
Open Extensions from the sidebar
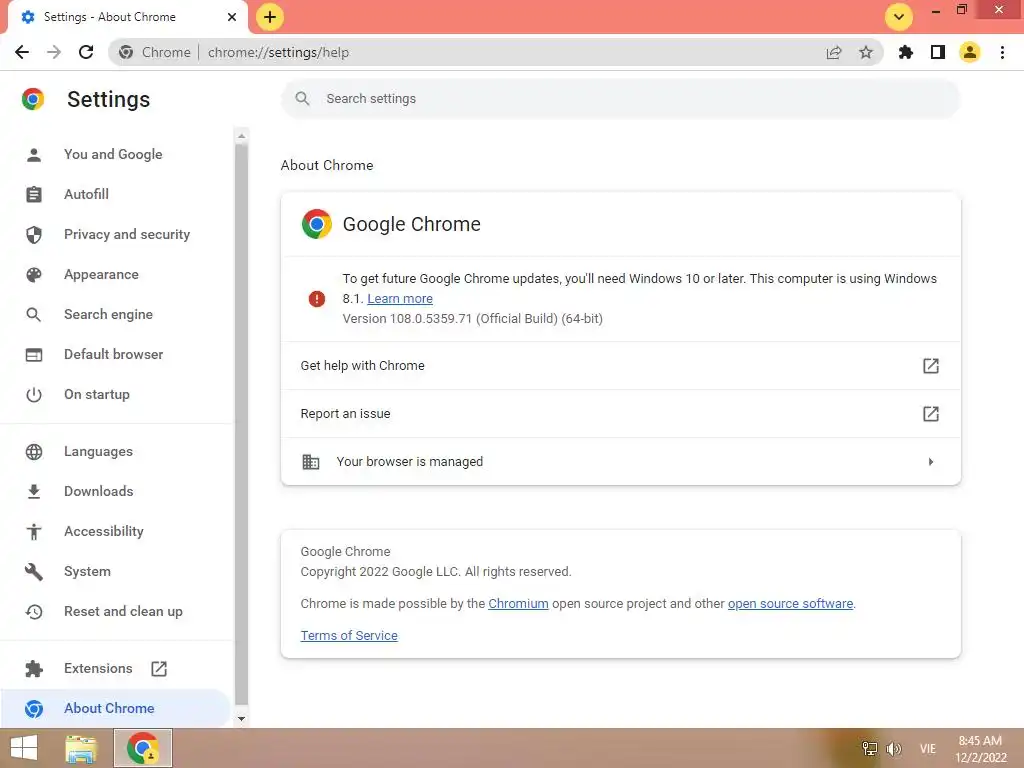click(98, 669)
